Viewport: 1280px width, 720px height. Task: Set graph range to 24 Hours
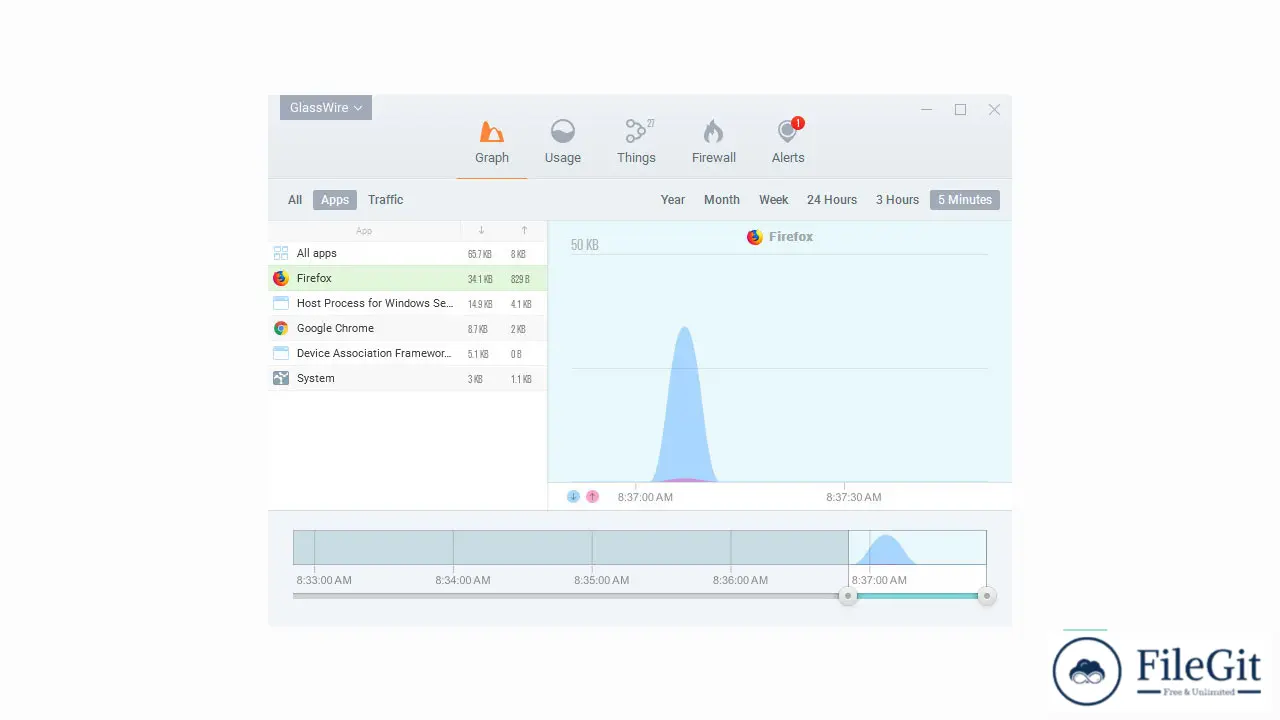coord(832,200)
